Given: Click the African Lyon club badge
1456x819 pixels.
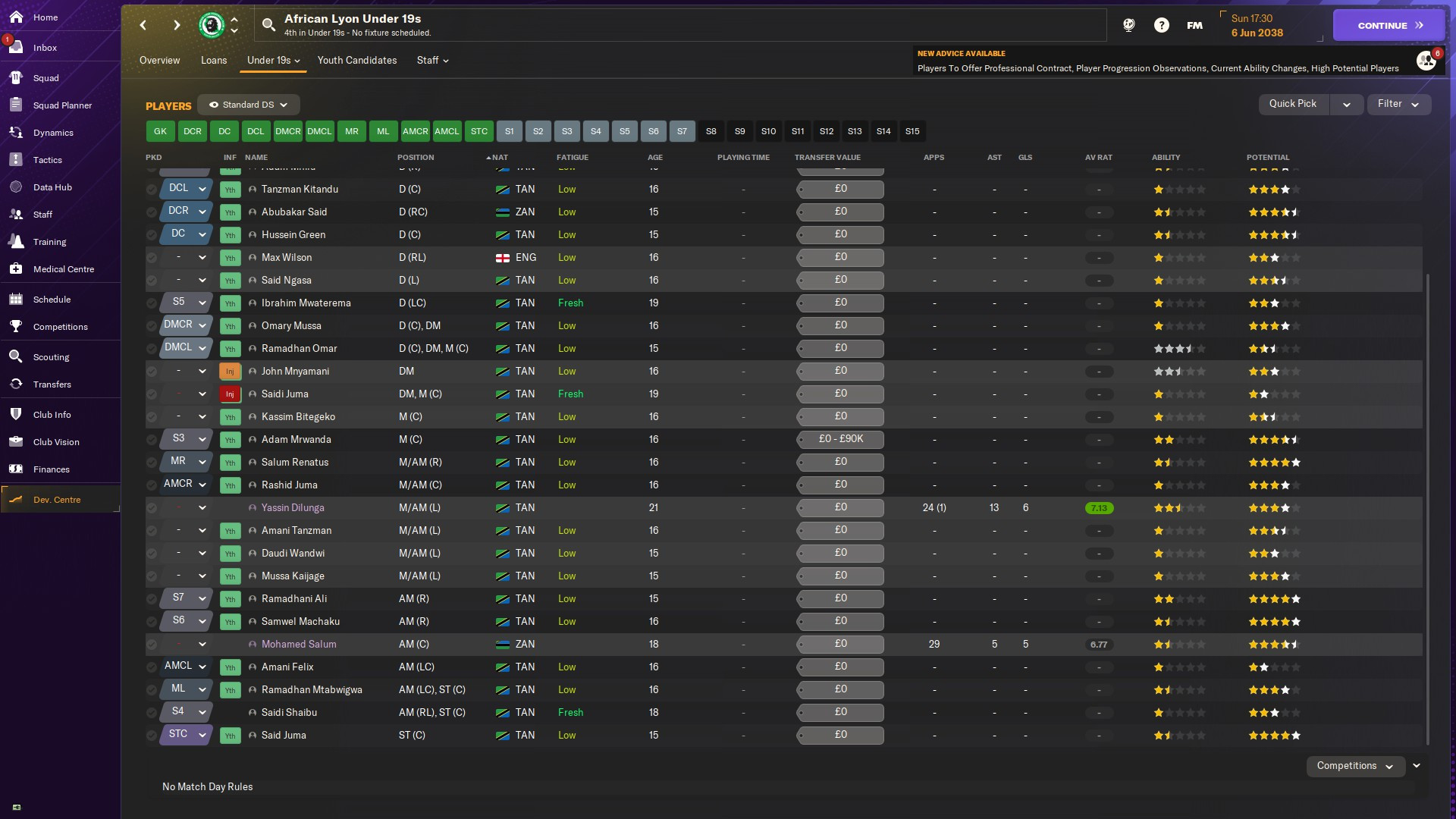Looking at the screenshot, I should [x=212, y=25].
